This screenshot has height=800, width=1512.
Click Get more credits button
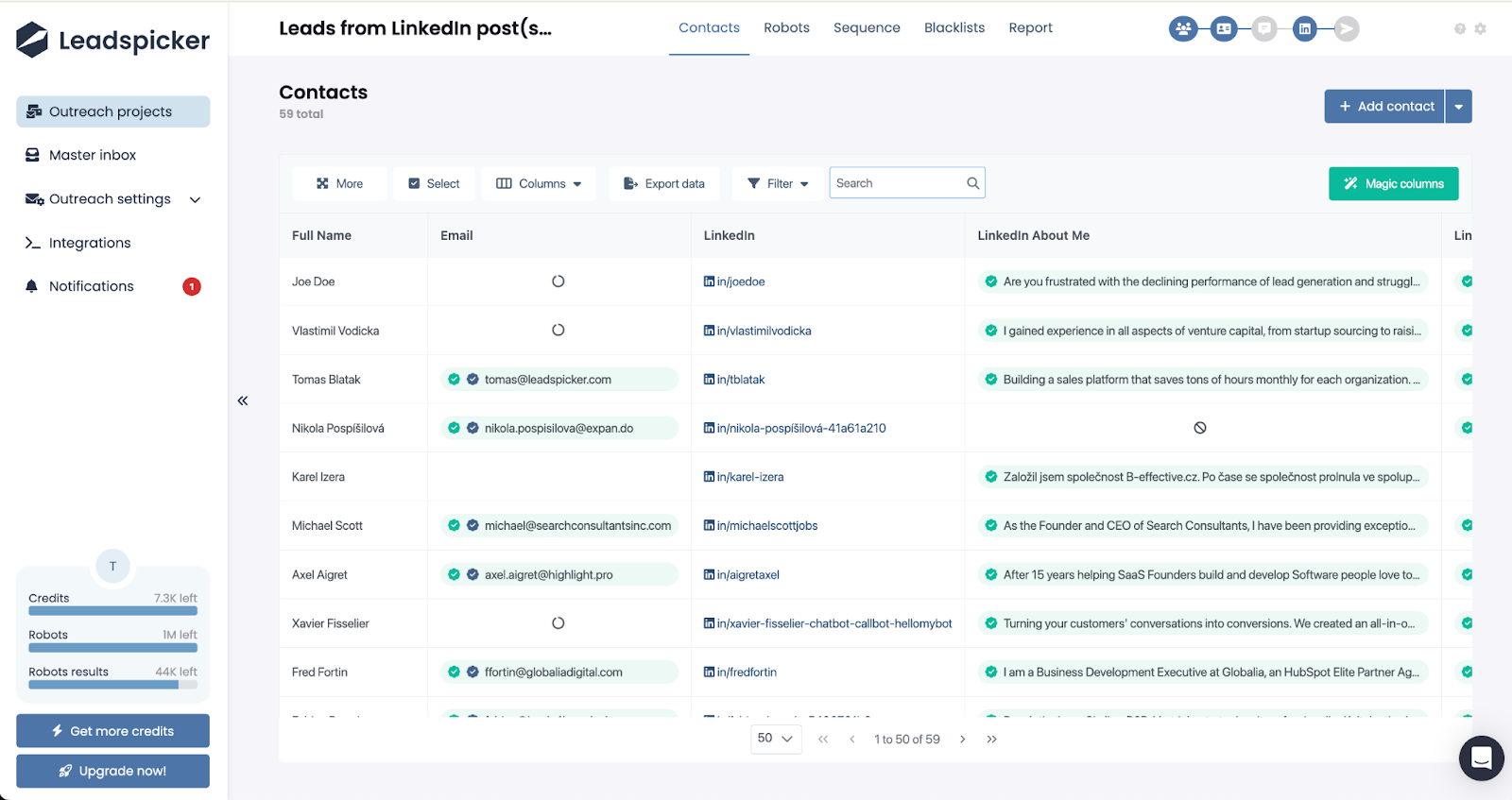point(112,731)
